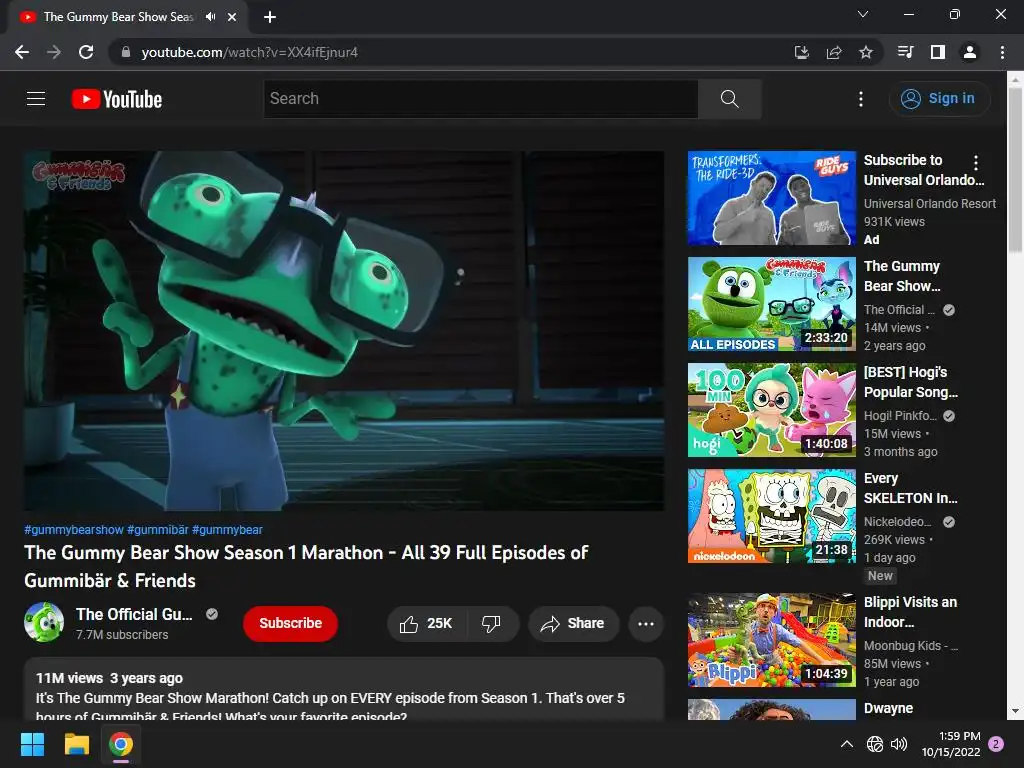Open Hogi's Popular Songs thumbnail
This screenshot has height=768, width=1024.
772,410
